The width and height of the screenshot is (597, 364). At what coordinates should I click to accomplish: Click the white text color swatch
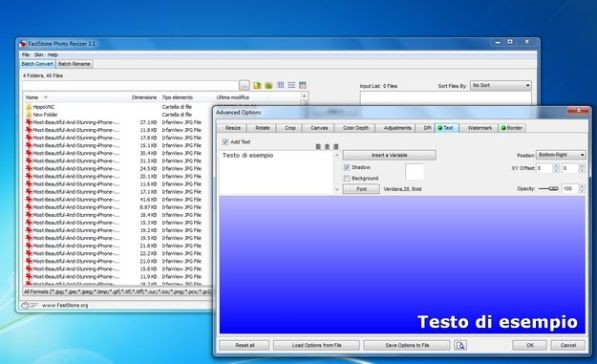tap(415, 172)
